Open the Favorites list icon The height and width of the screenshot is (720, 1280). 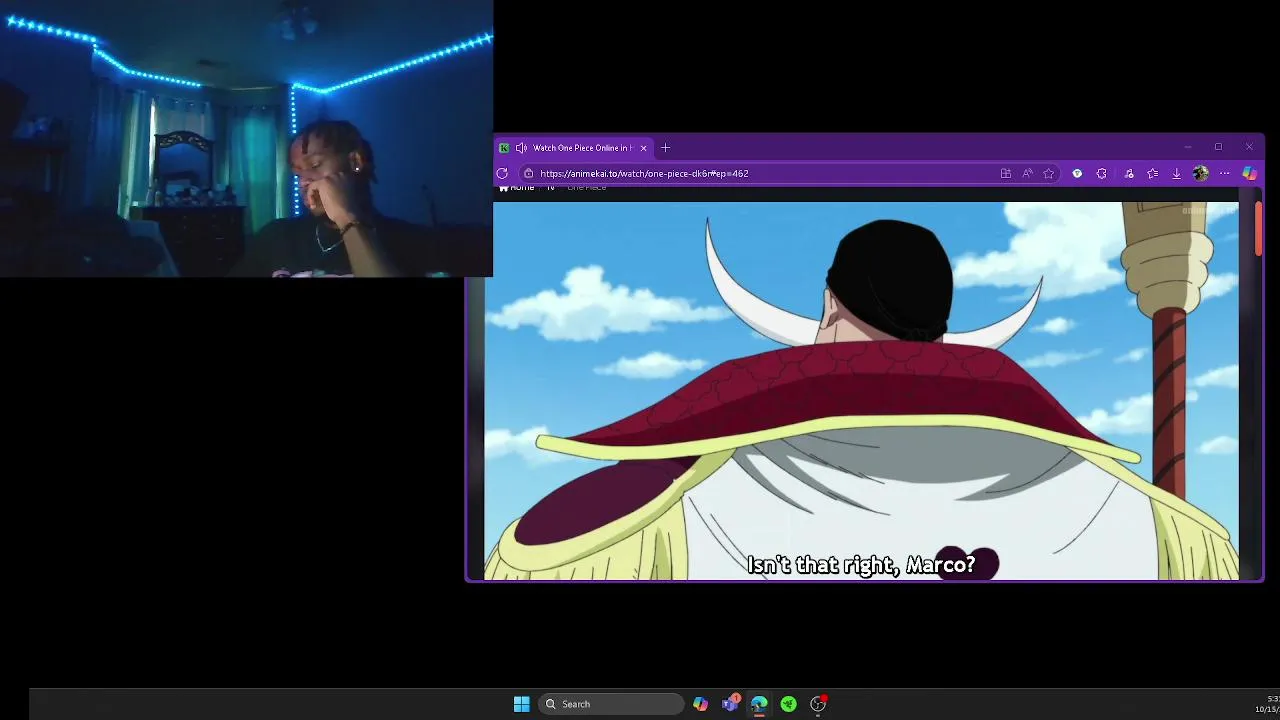(1152, 173)
